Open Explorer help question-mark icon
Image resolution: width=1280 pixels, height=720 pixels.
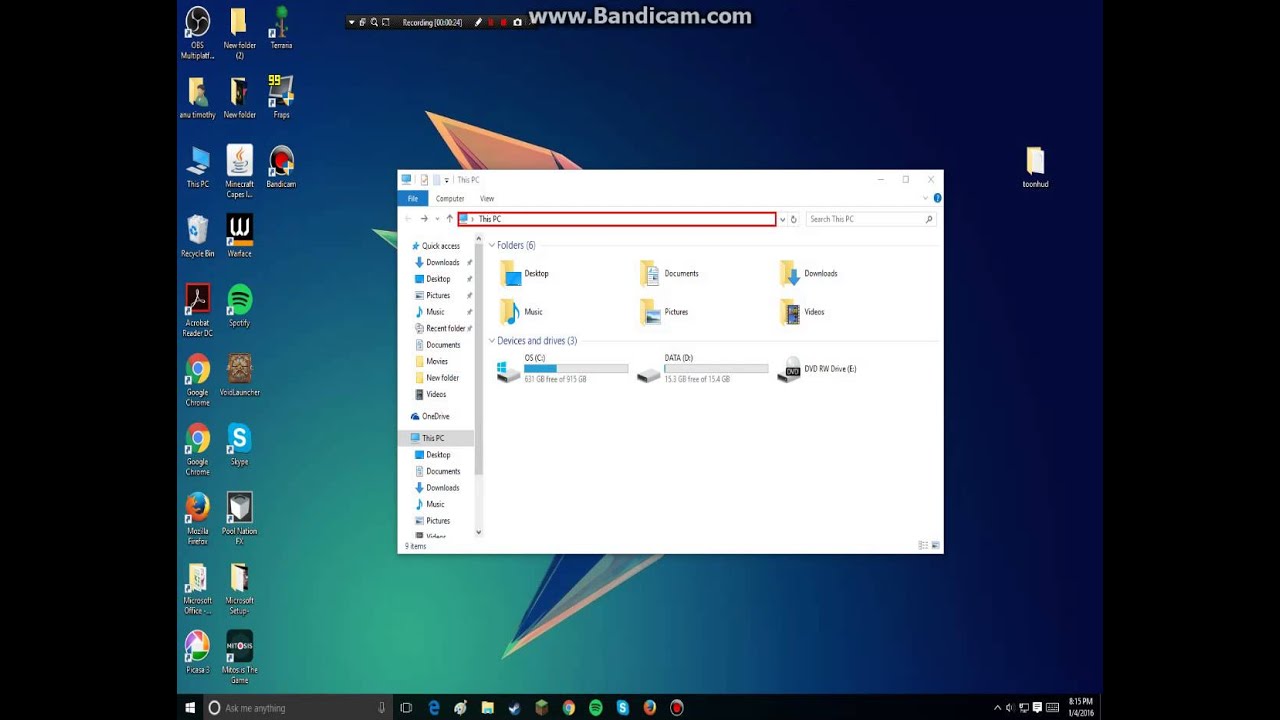point(937,198)
